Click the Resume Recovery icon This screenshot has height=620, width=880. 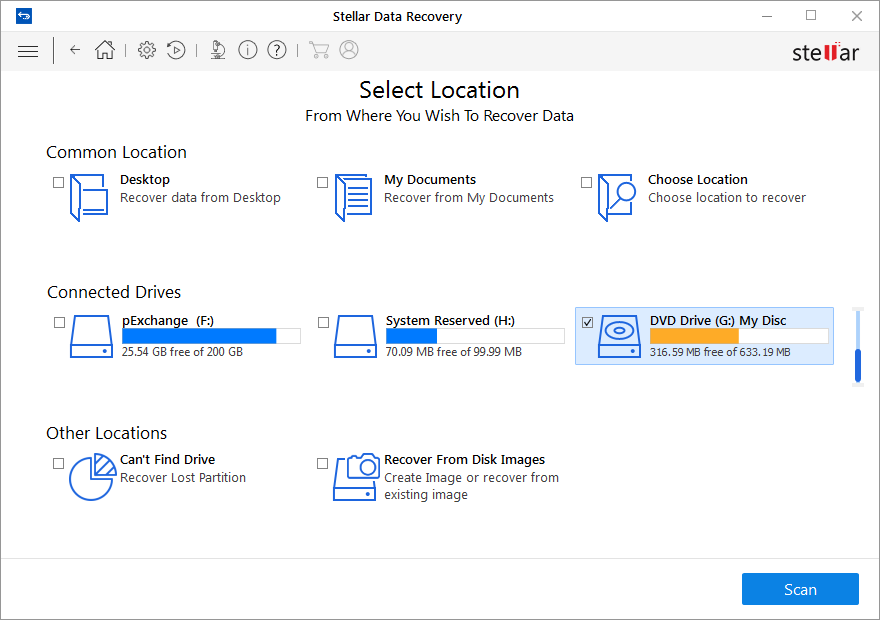(x=176, y=50)
